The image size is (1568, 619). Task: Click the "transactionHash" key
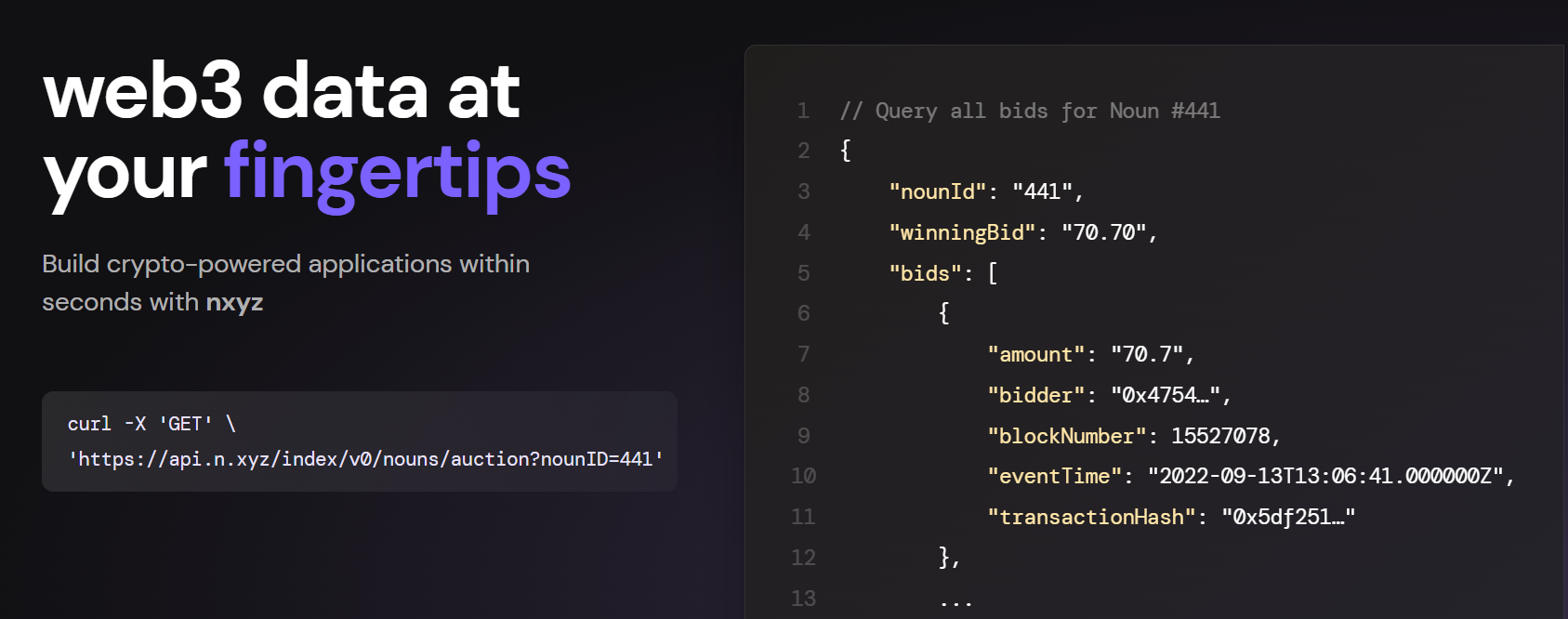coord(1091,518)
